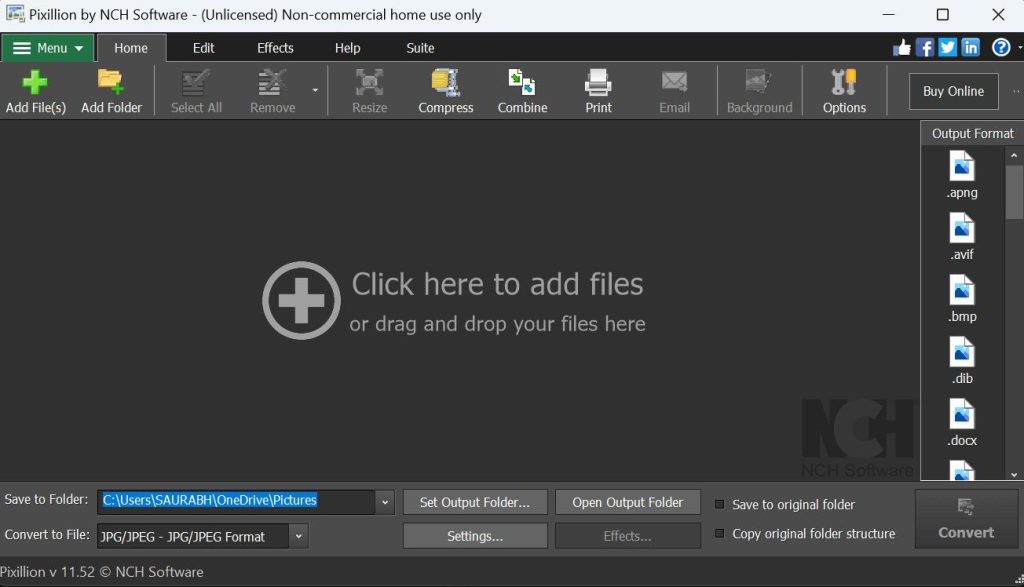The height and width of the screenshot is (587, 1024).
Task: Click the Open Output Folder button
Action: coord(628,502)
